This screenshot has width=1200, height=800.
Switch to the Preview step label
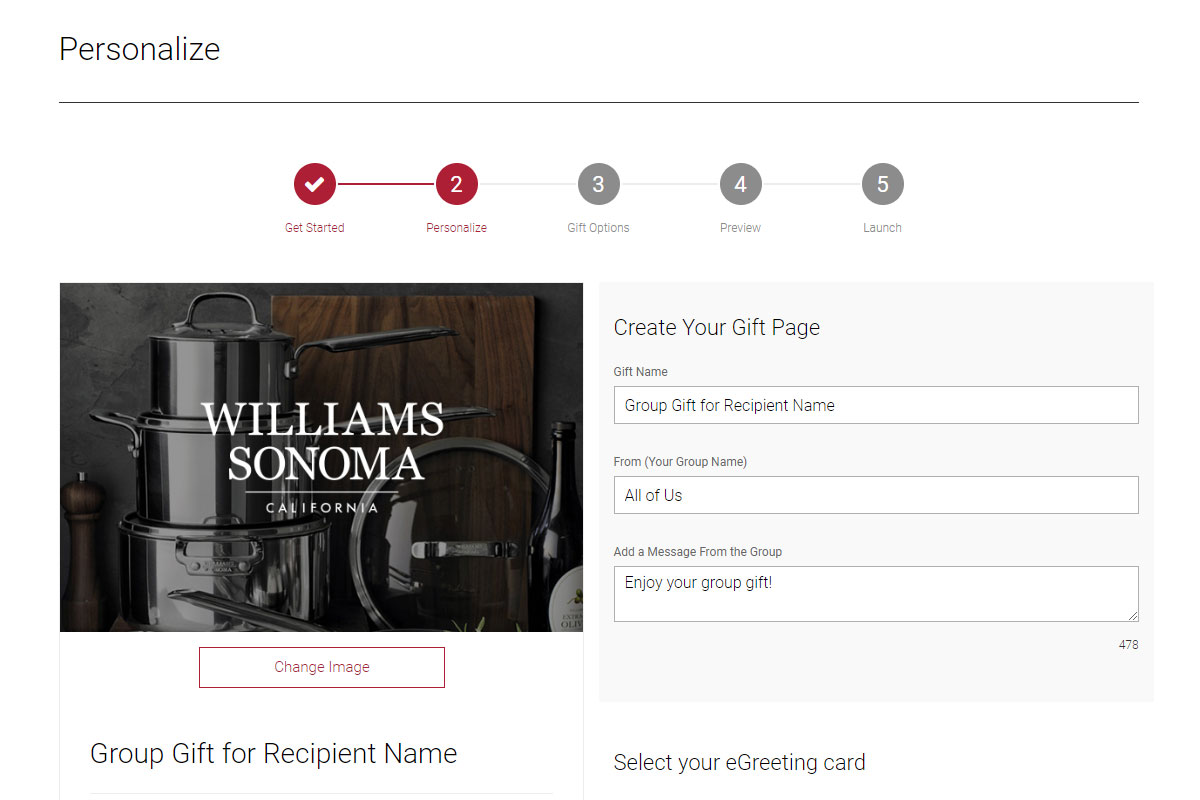[x=741, y=228]
